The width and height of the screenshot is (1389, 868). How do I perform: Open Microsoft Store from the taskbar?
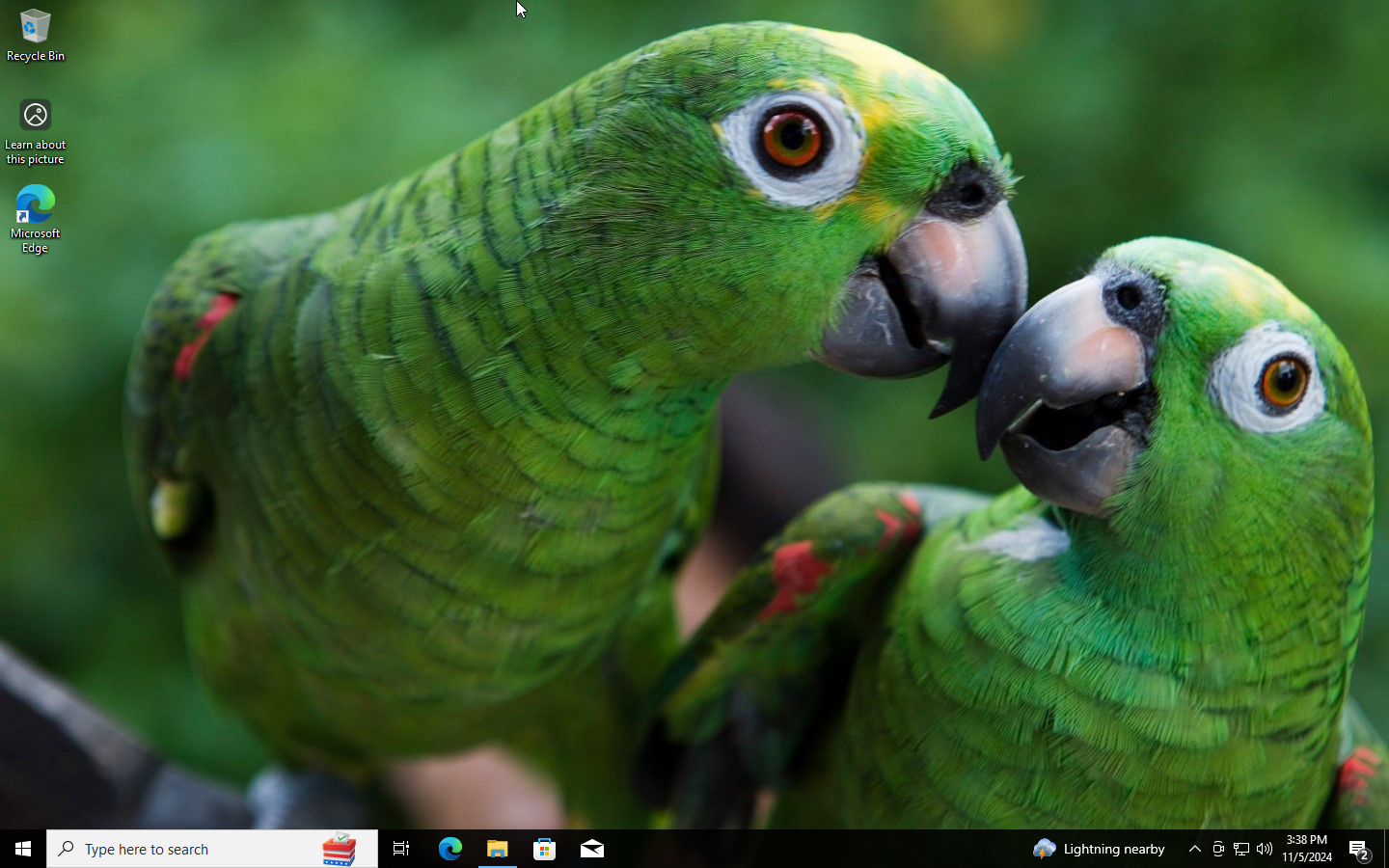(x=545, y=849)
